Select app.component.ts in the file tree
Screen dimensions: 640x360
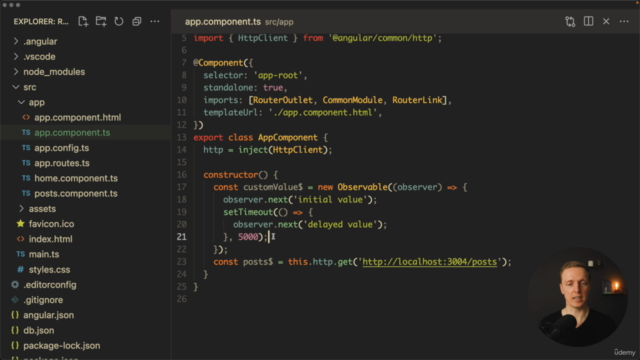coord(72,133)
